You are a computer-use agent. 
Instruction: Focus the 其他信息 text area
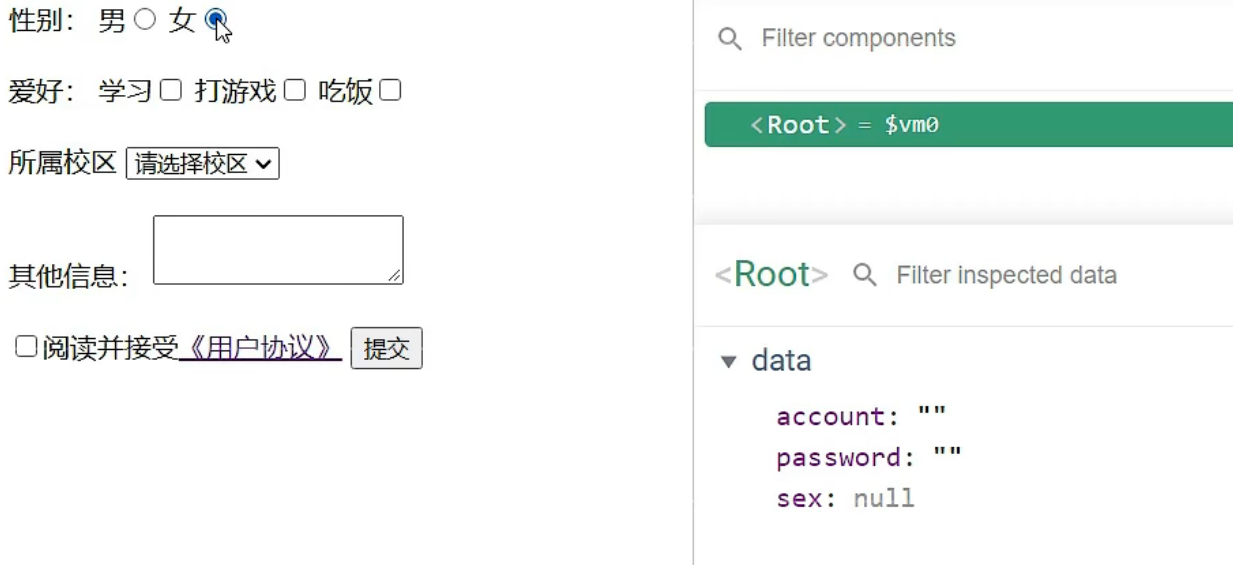tap(278, 250)
